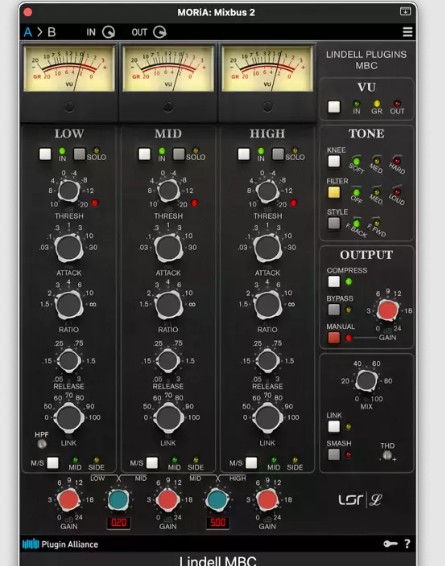Toggle the LINK button under MIX
Viewport: 445px width, 566px height.
pyautogui.click(x=334, y=427)
